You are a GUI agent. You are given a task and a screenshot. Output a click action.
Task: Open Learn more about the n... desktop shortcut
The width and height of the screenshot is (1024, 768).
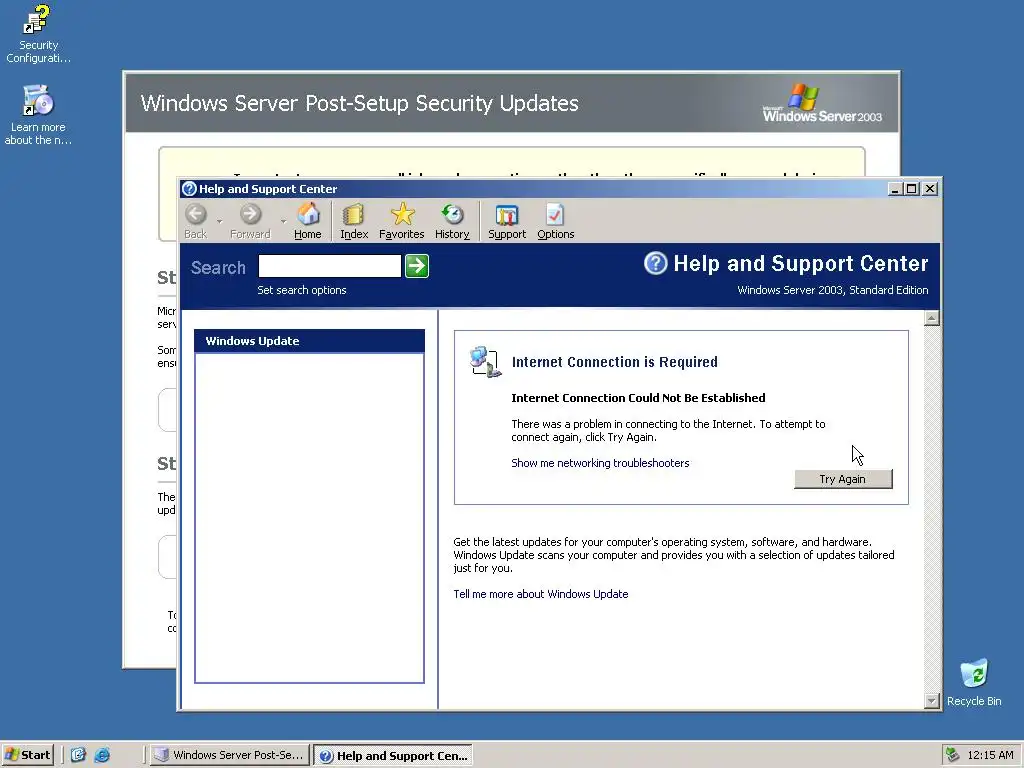[38, 115]
